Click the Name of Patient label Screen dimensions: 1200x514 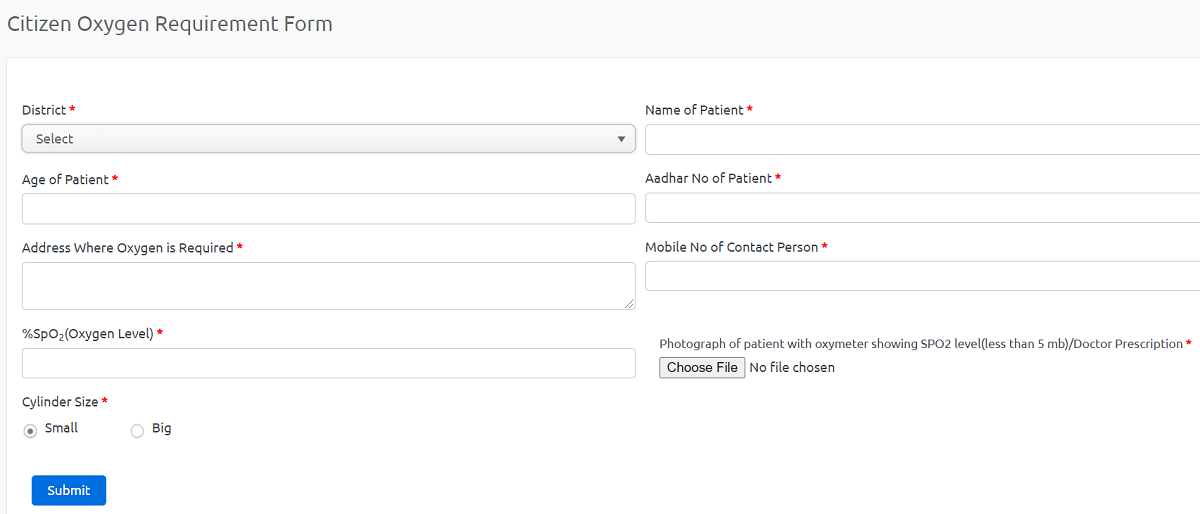click(x=695, y=110)
